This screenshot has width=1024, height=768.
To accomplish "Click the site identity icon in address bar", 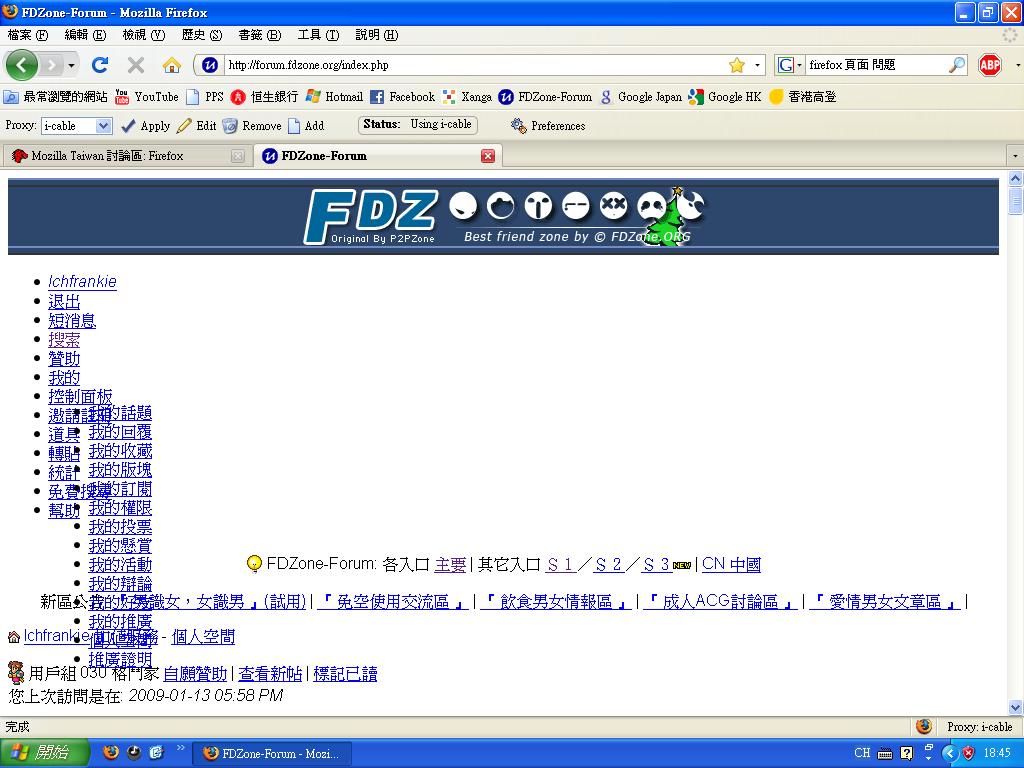I will point(210,65).
